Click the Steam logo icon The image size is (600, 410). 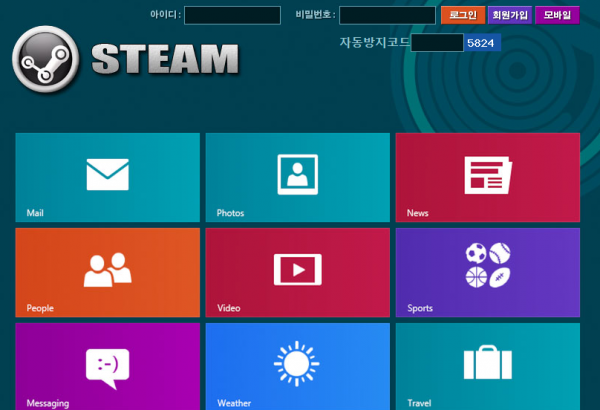[46, 59]
